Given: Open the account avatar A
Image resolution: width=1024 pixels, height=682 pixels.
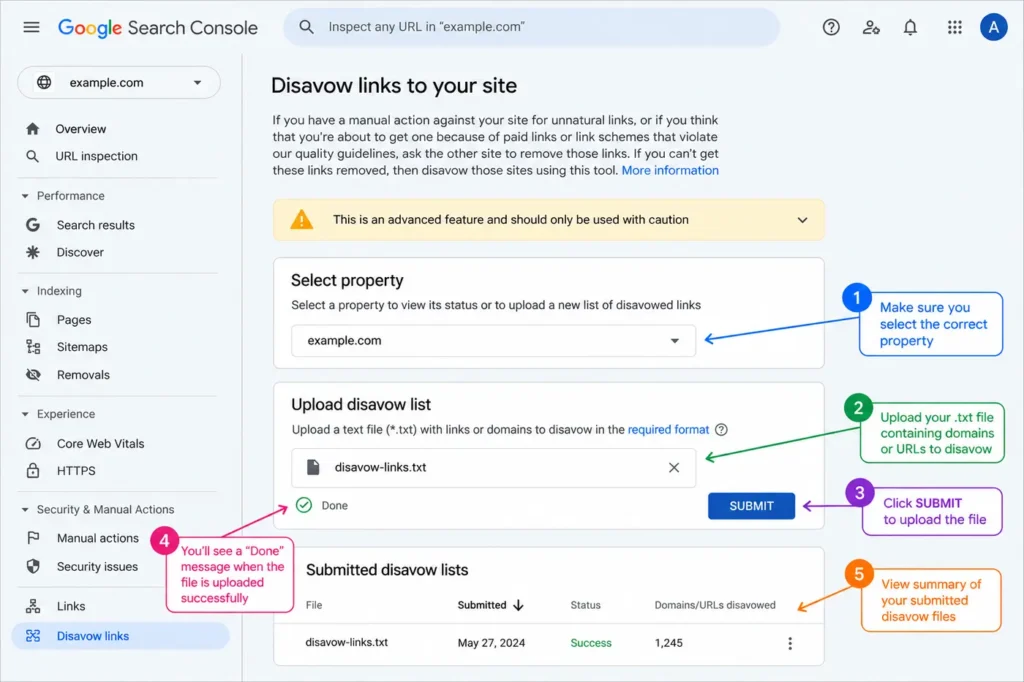Looking at the screenshot, I should click(993, 27).
